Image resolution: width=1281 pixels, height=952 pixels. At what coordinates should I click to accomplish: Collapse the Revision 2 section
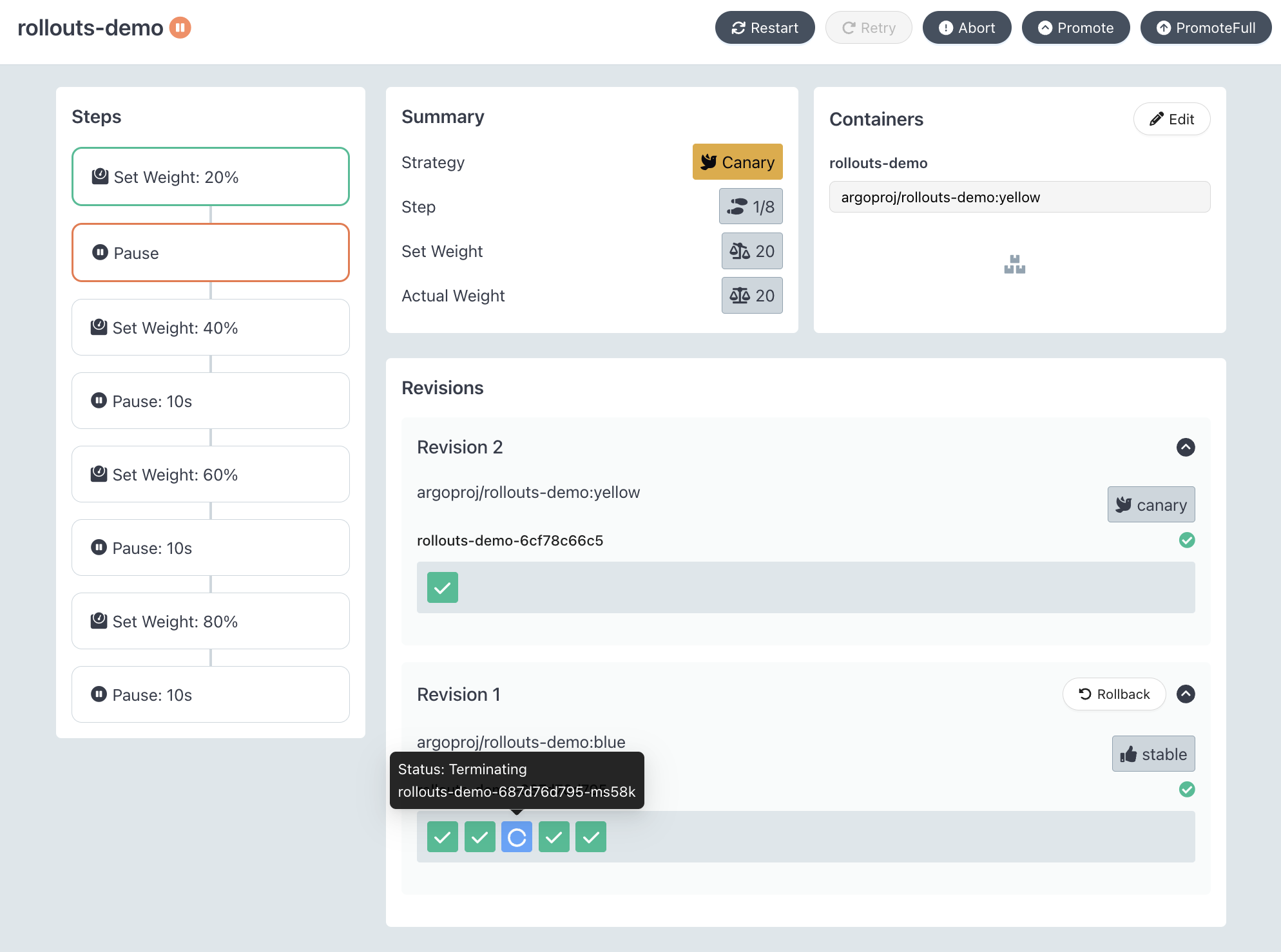point(1186,447)
